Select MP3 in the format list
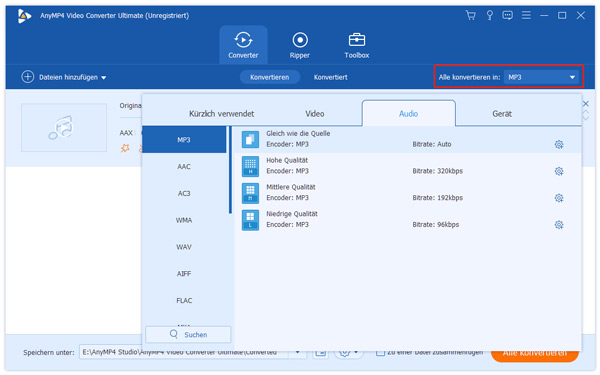Image resolution: width=600 pixels, height=375 pixels. [184, 140]
